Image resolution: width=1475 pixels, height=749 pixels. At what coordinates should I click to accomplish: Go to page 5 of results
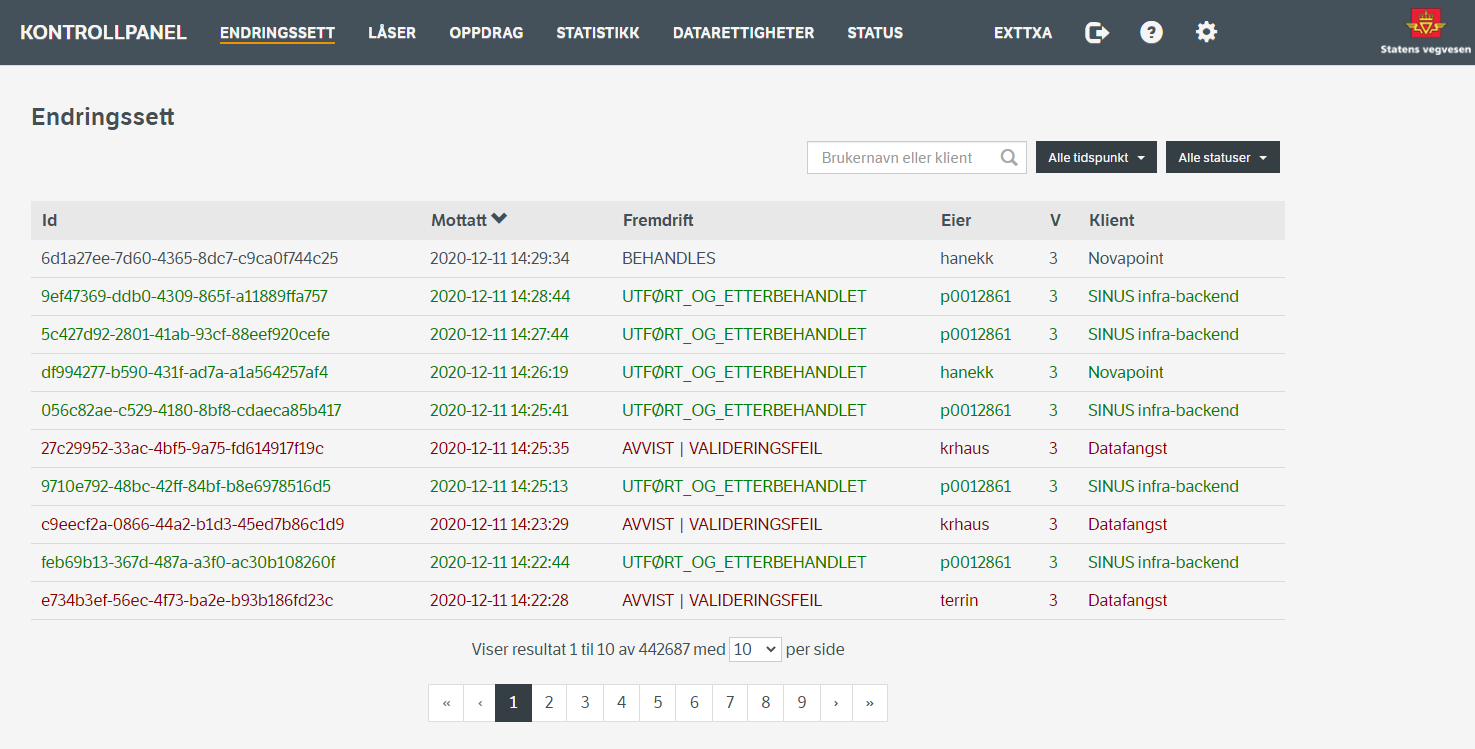[x=657, y=703]
